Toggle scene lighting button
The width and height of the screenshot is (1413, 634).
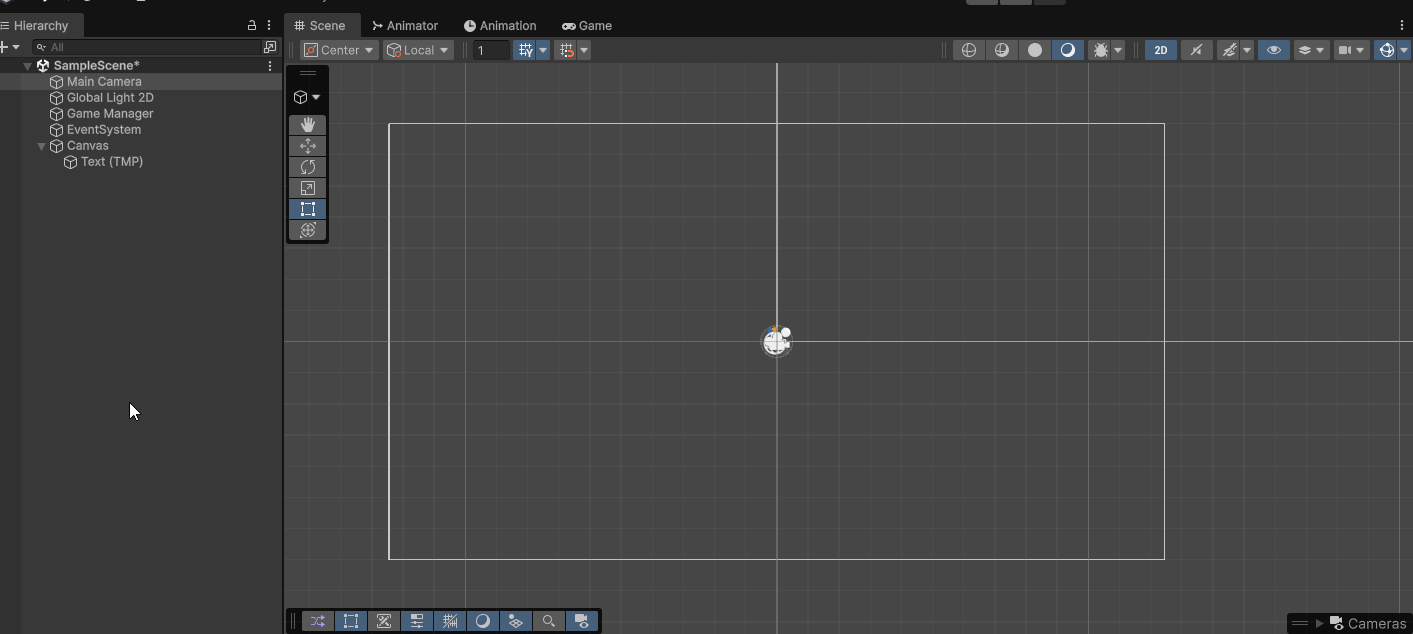click(x=1196, y=50)
